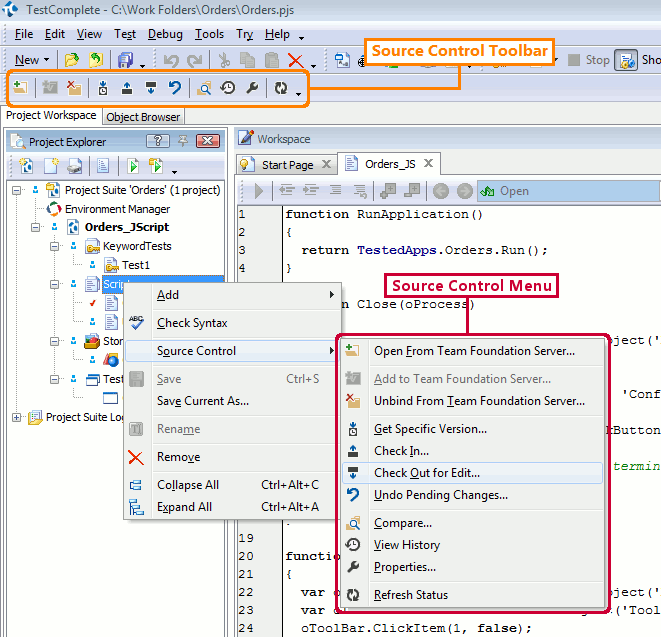Click Get Specific Version icon in source control toolbar

pyautogui.click(x=103, y=89)
